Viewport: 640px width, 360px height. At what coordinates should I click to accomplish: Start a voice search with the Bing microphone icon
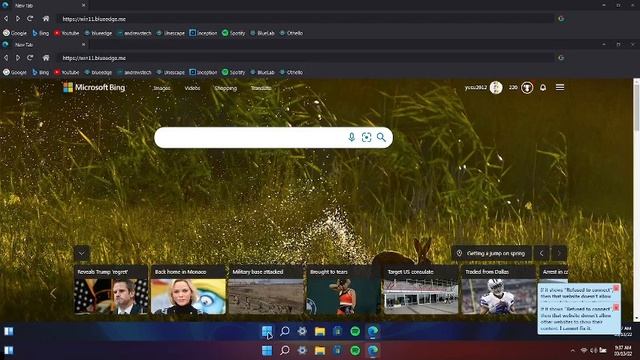pos(351,137)
